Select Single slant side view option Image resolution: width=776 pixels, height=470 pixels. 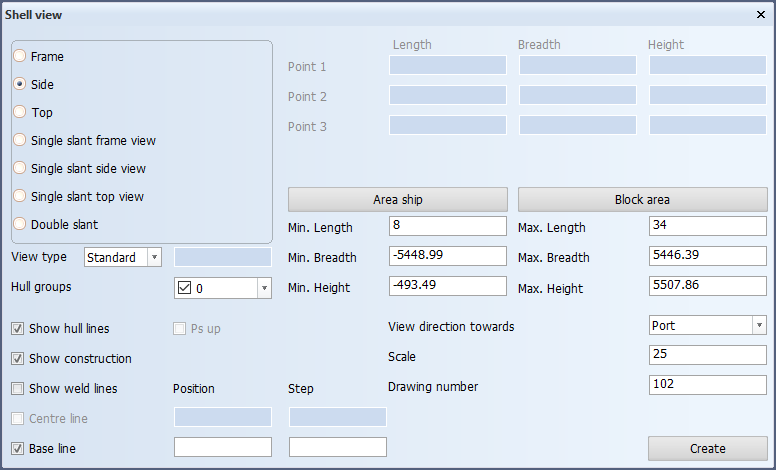coord(20,169)
